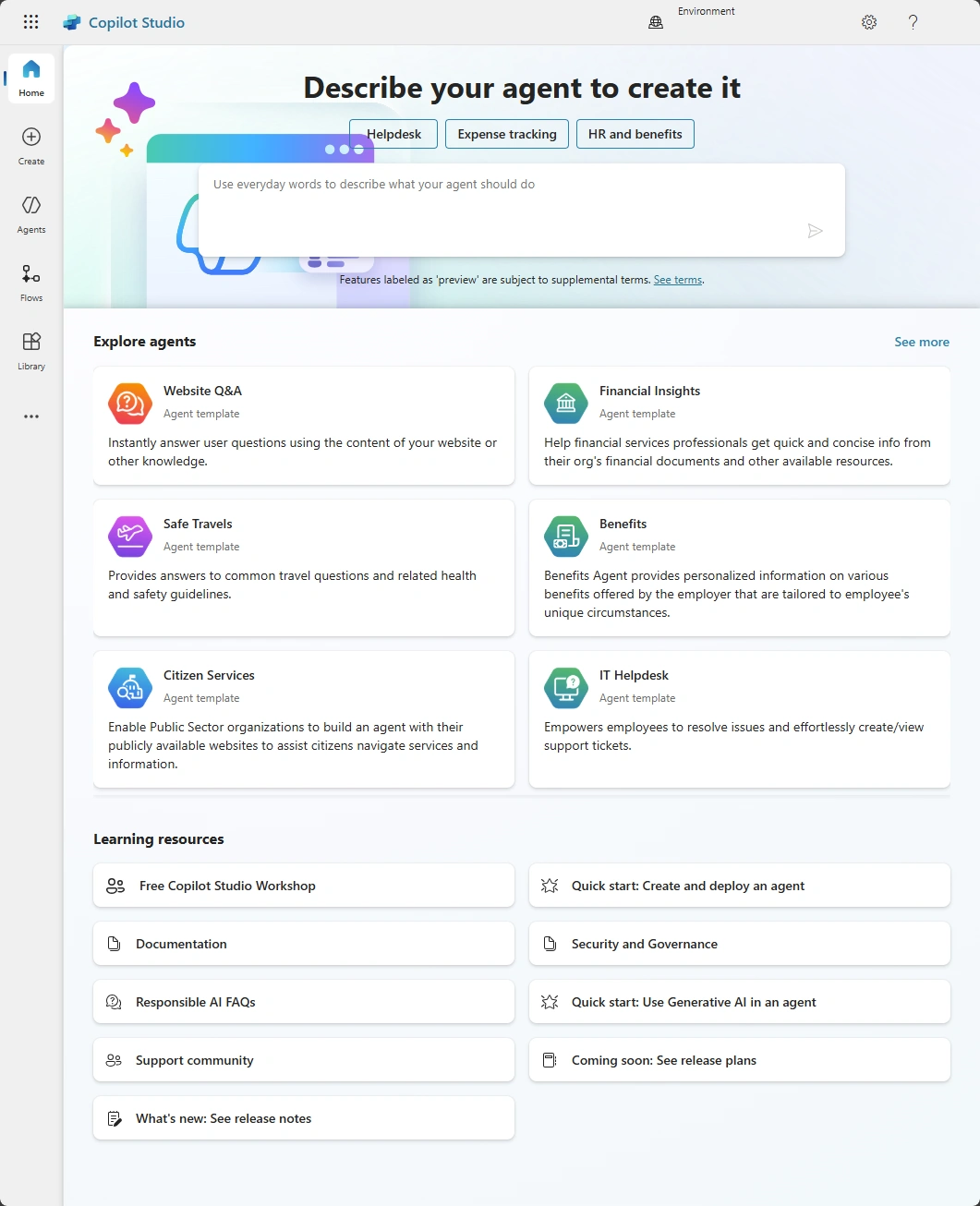Open the Citizen Services template title

[x=209, y=675]
